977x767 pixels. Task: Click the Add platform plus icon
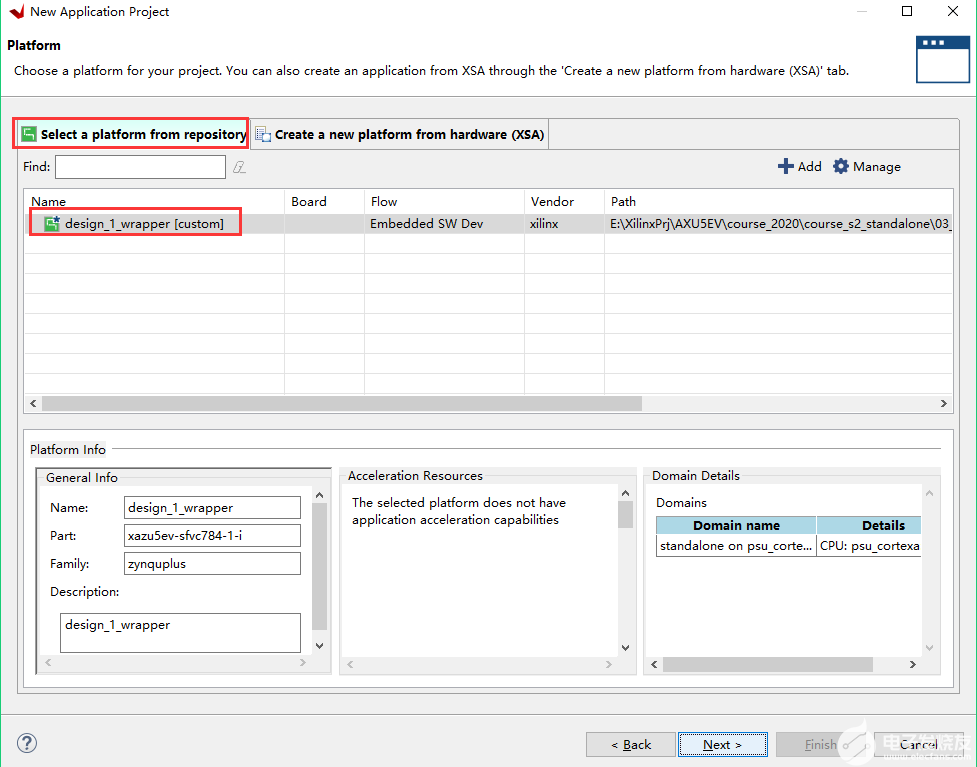[x=786, y=166]
